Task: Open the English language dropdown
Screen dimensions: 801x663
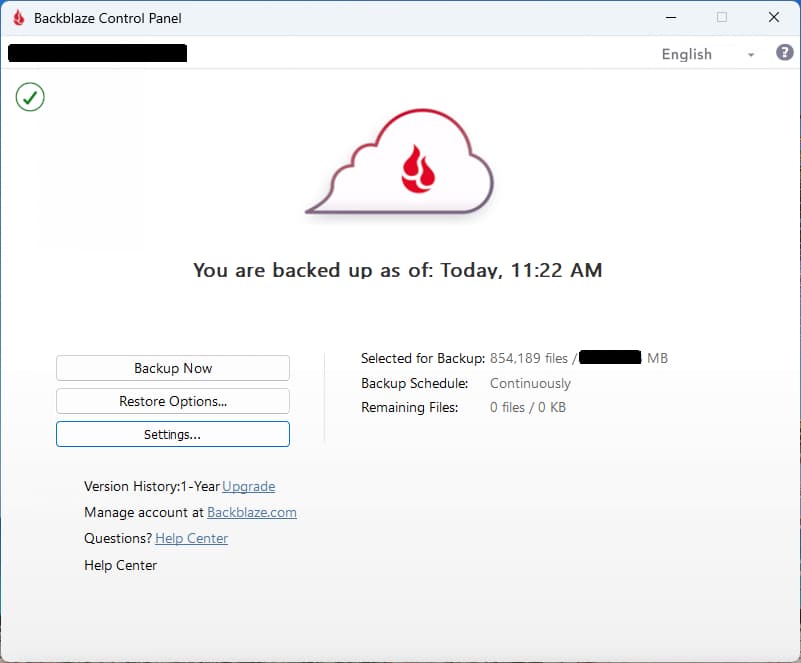Action: 708,54
